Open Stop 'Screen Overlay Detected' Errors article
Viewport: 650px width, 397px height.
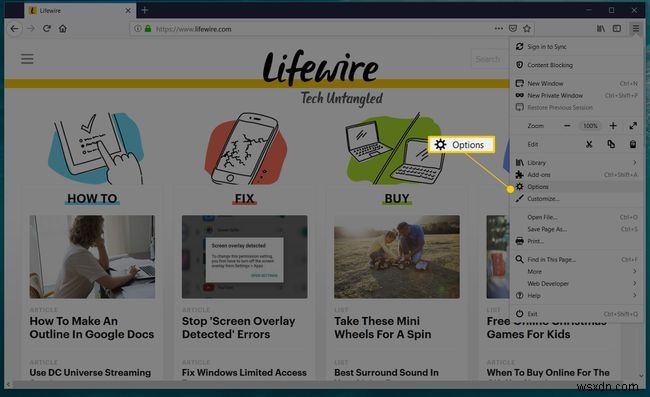(238, 327)
